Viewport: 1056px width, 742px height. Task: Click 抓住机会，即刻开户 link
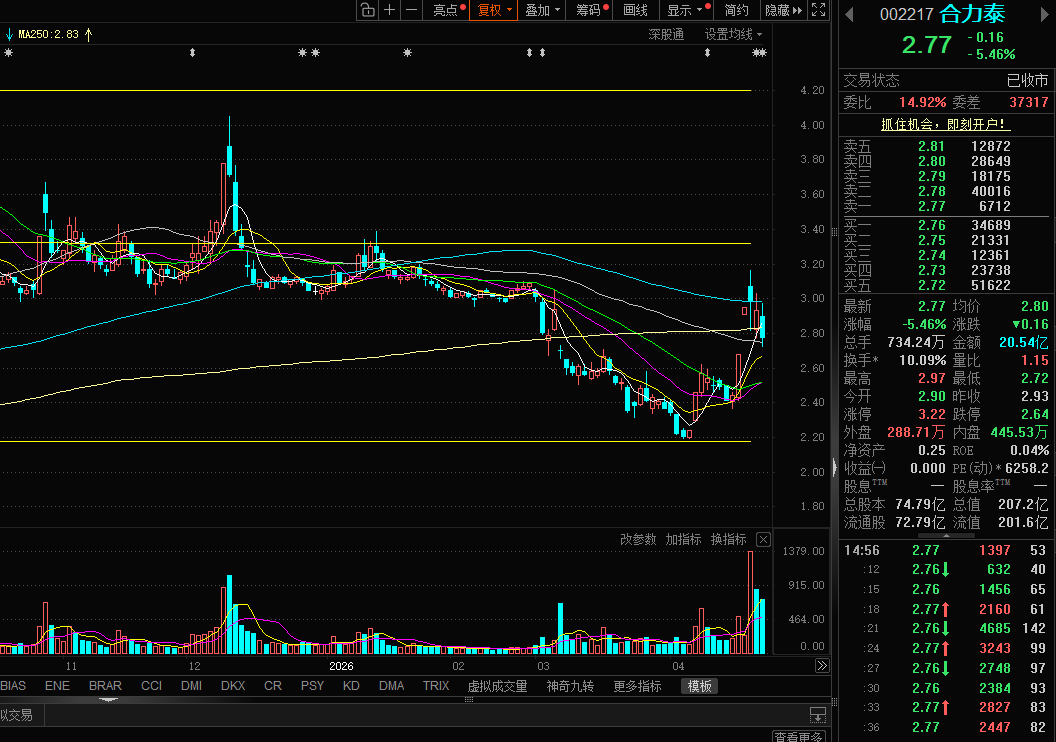[x=942, y=125]
